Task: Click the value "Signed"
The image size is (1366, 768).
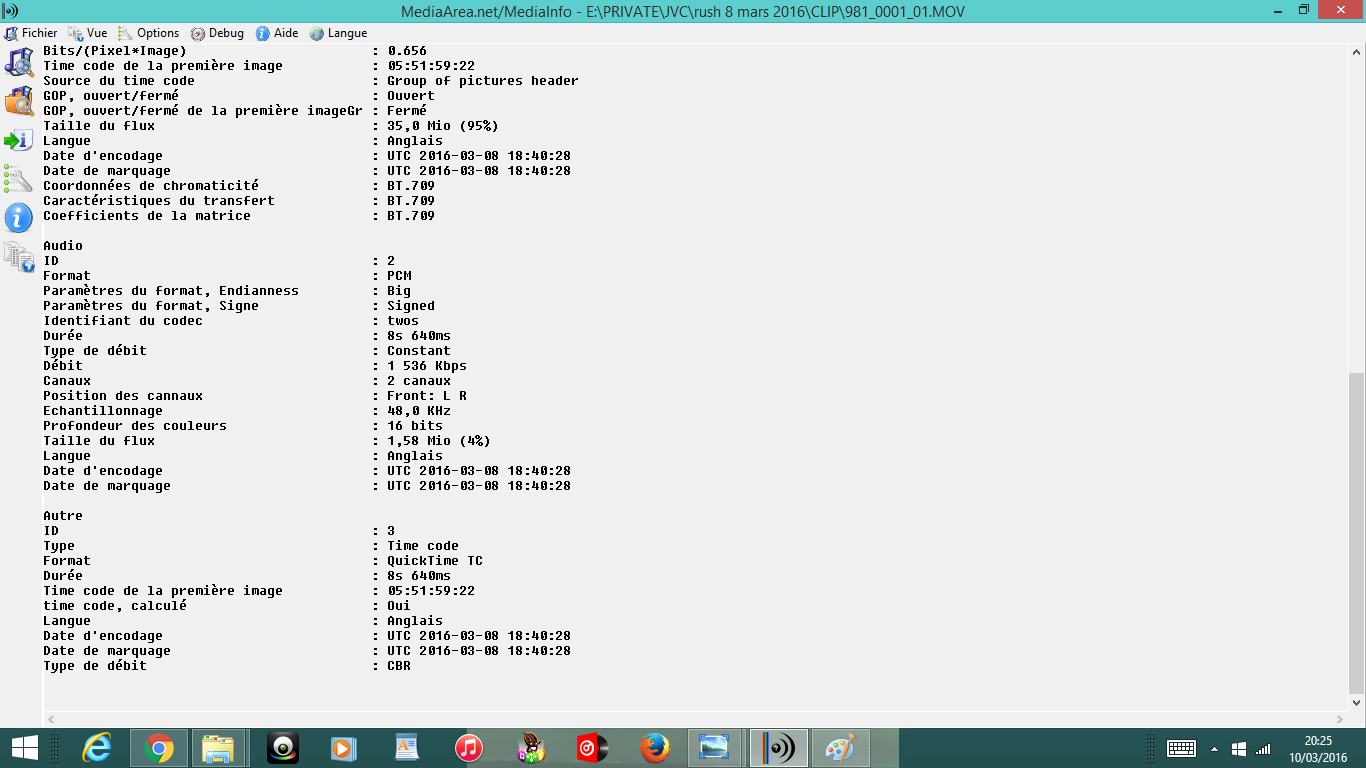Action: [x=411, y=306]
